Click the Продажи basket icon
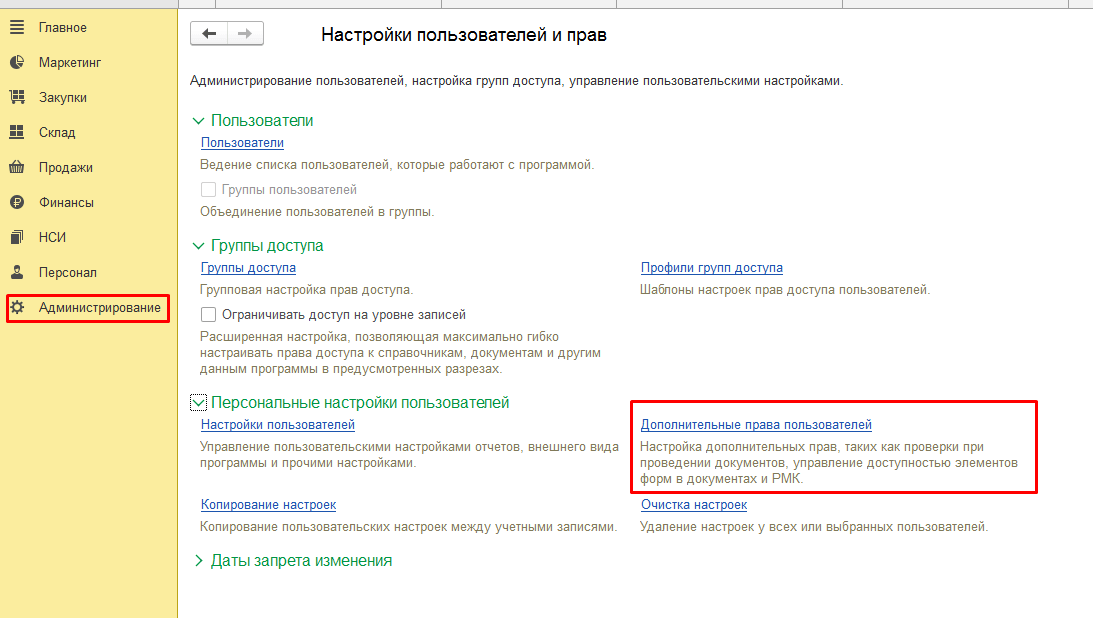1093x618 pixels. click(x=16, y=167)
